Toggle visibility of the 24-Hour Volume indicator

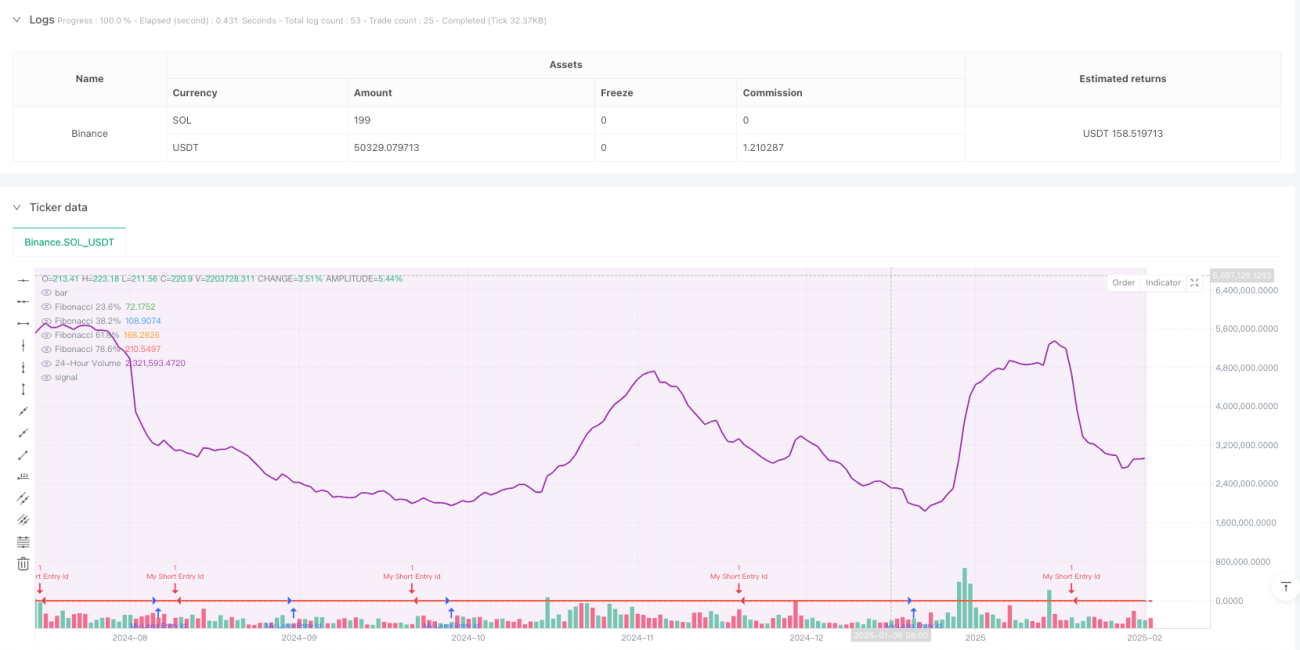click(46, 363)
